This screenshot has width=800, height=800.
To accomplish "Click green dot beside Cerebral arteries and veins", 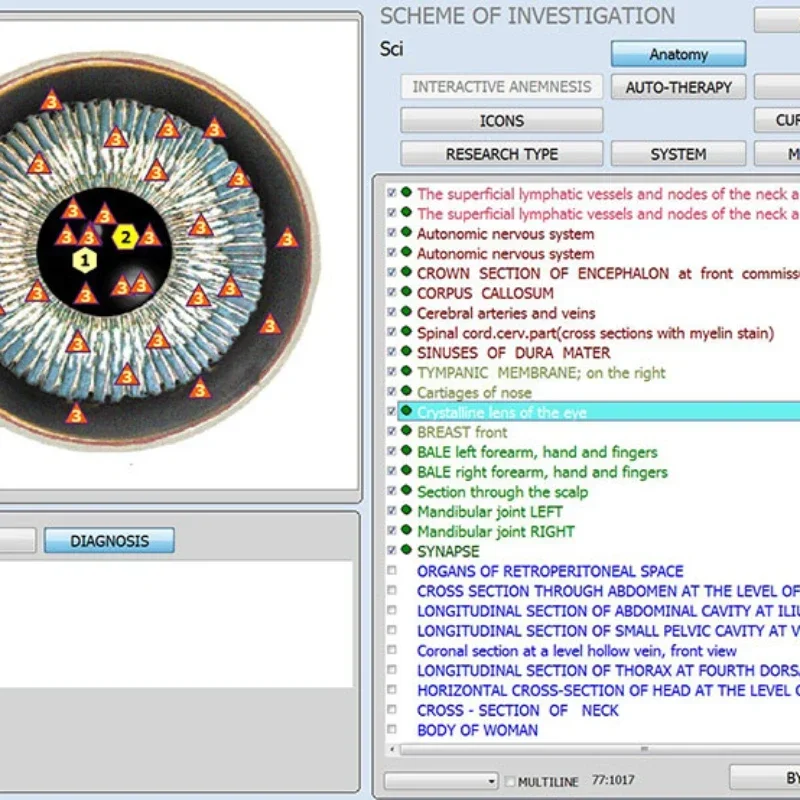I will click(406, 311).
